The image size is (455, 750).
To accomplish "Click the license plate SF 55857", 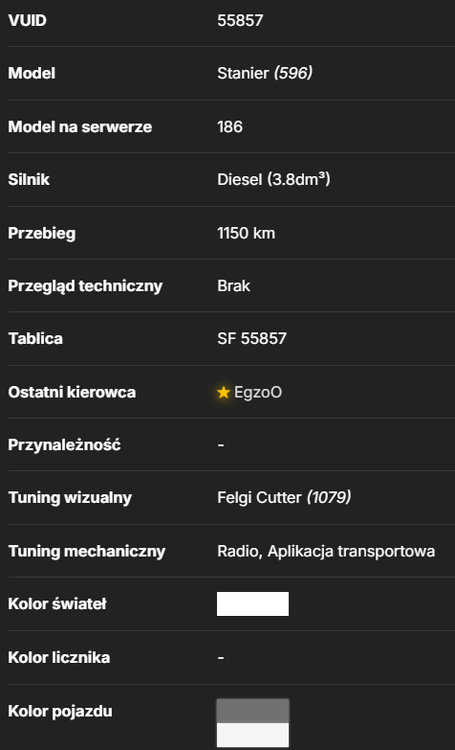I will coord(252,339).
